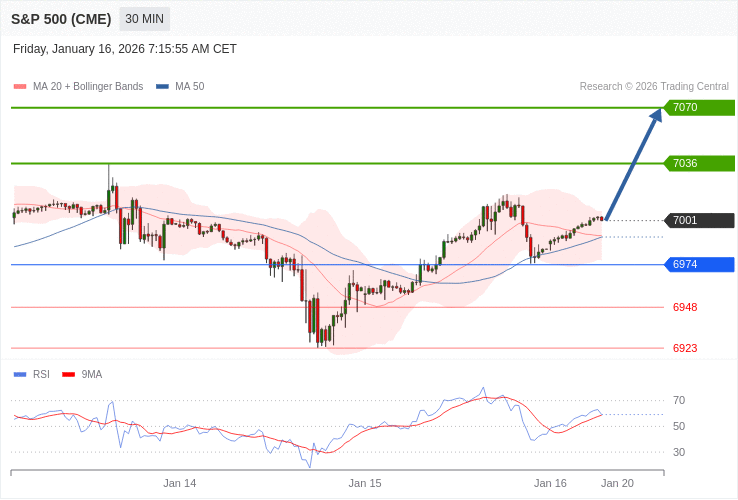Click the MA 50 legend blue swatch
The width and height of the screenshot is (738, 500).
pos(162,87)
